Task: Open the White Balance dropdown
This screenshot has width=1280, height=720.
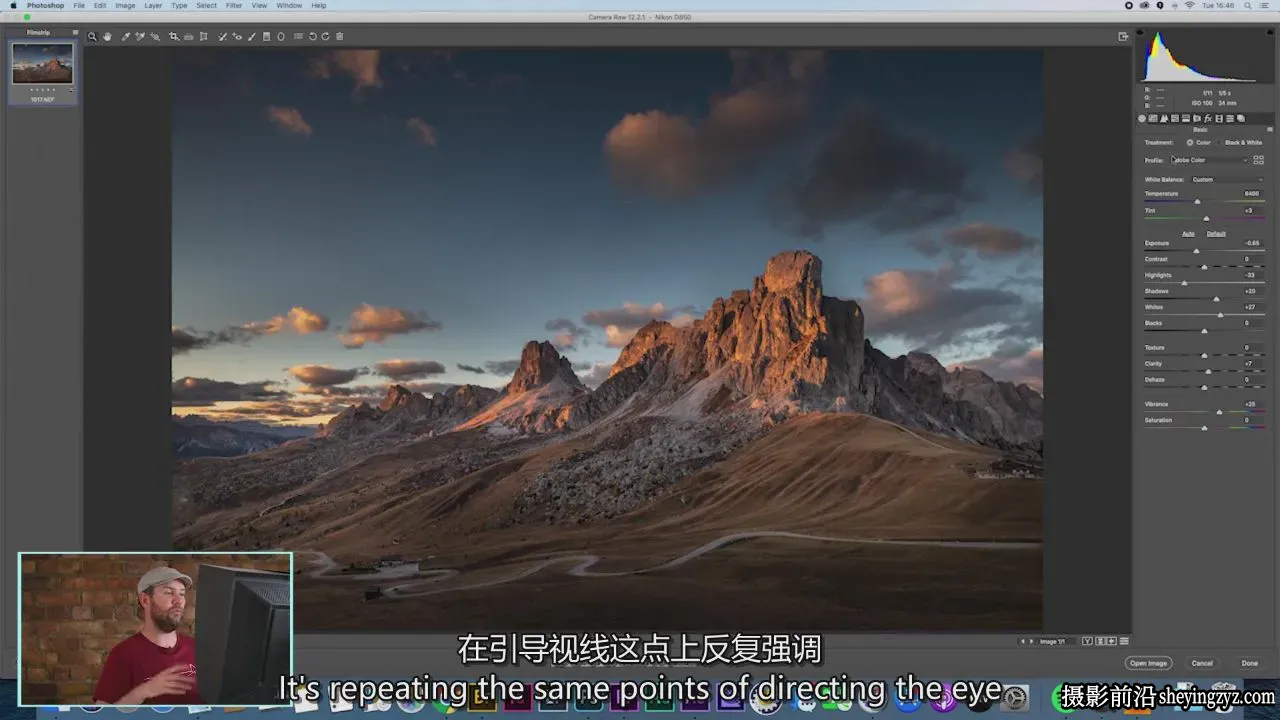Action: (1227, 180)
